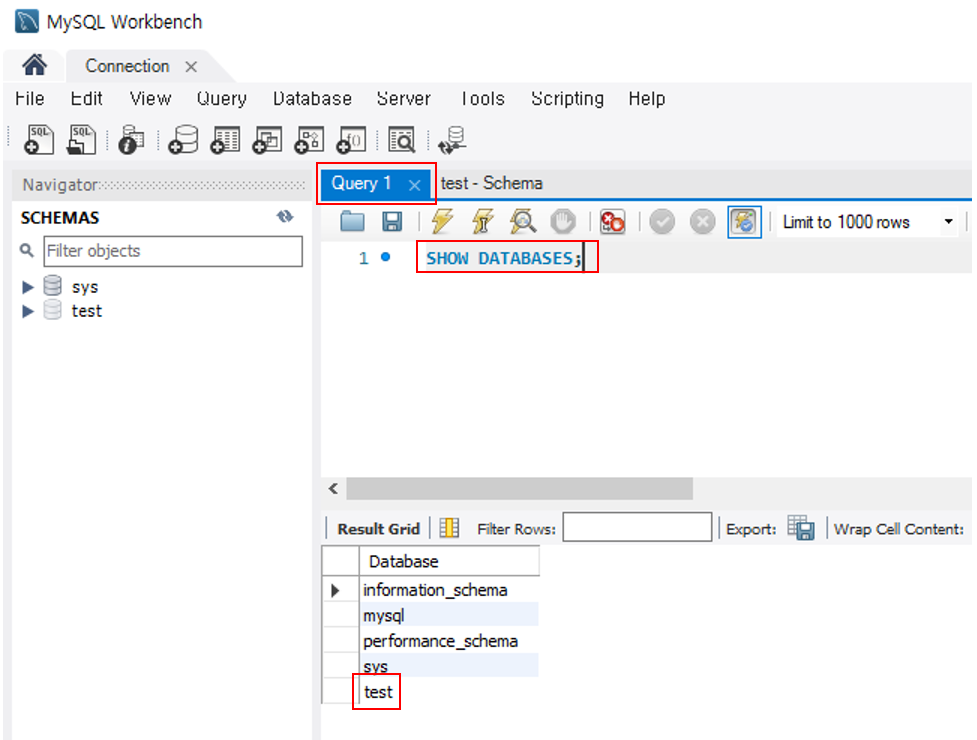Screen dimensions: 977x740
Task: Open a script file in query editor
Action: 352,221
